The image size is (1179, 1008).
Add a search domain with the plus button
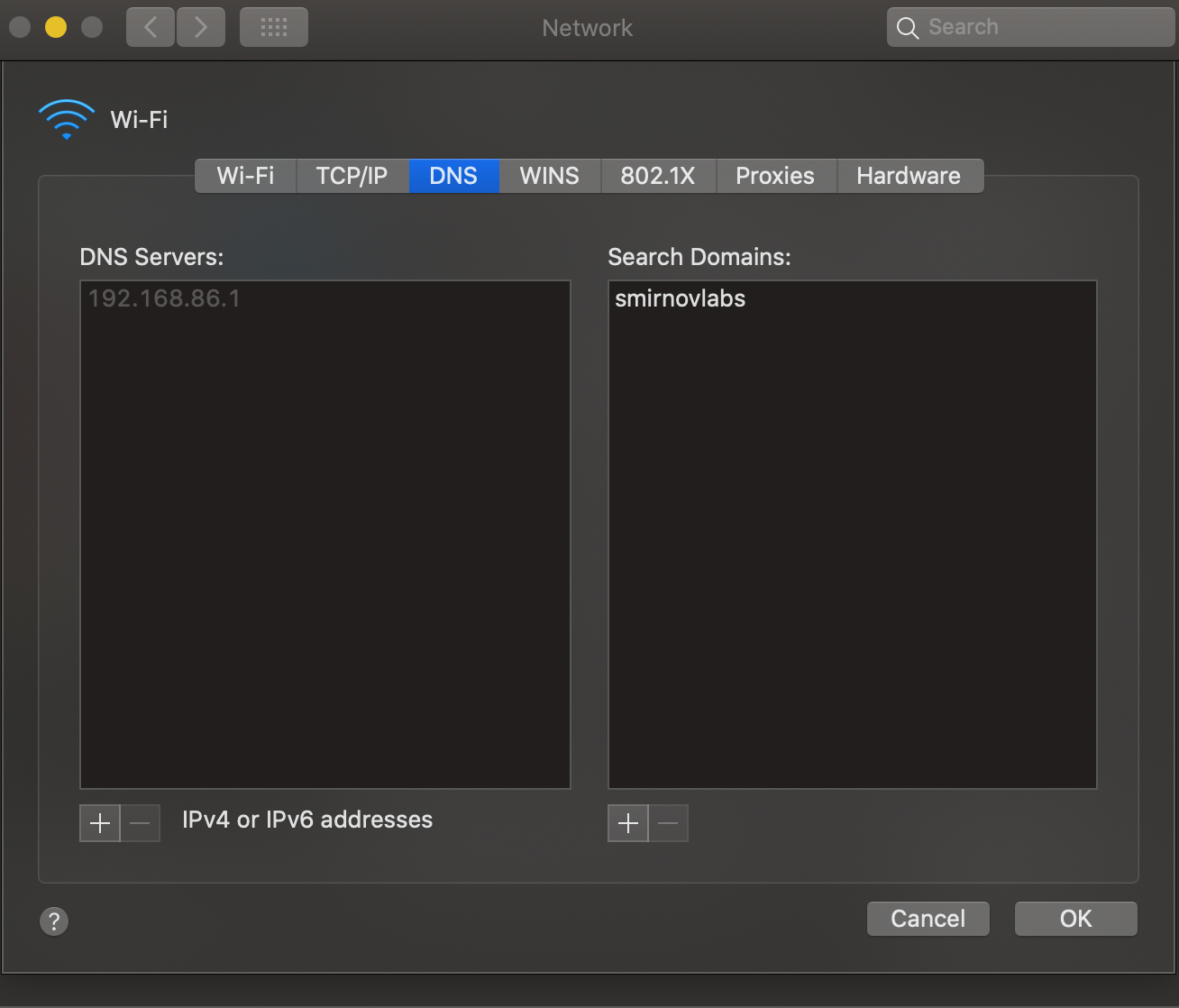[628, 823]
